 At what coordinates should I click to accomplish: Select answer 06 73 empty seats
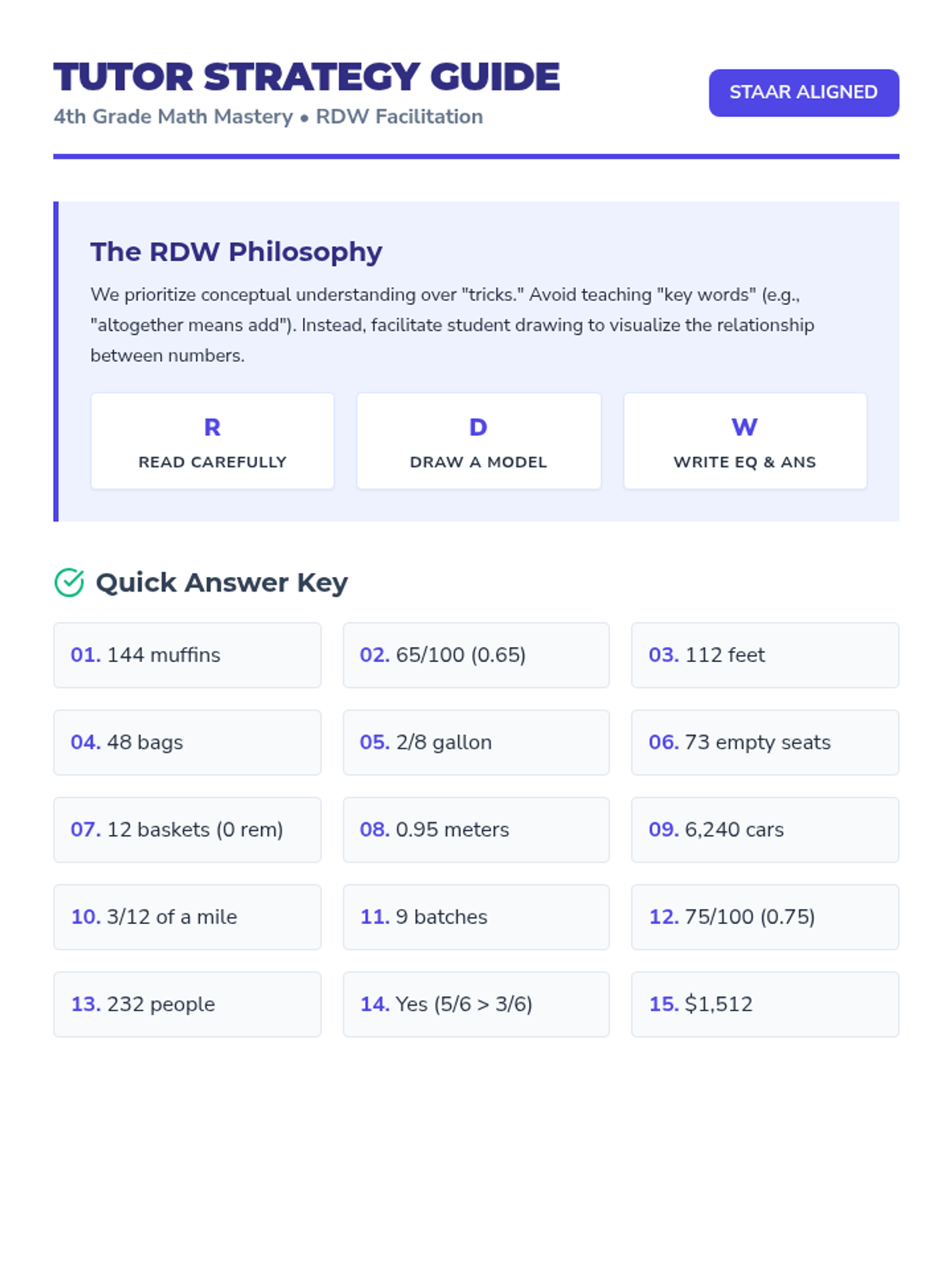pos(765,742)
